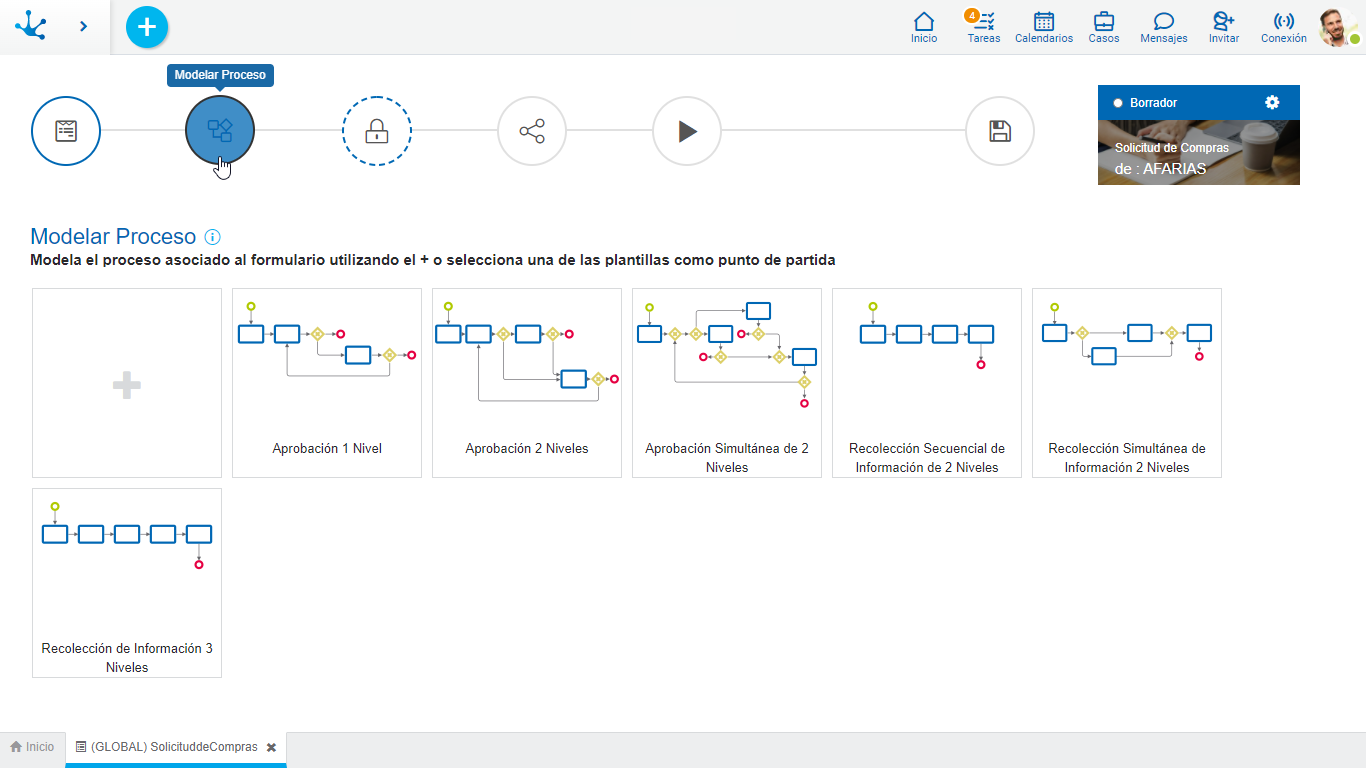Open user profile avatar

point(1338,28)
